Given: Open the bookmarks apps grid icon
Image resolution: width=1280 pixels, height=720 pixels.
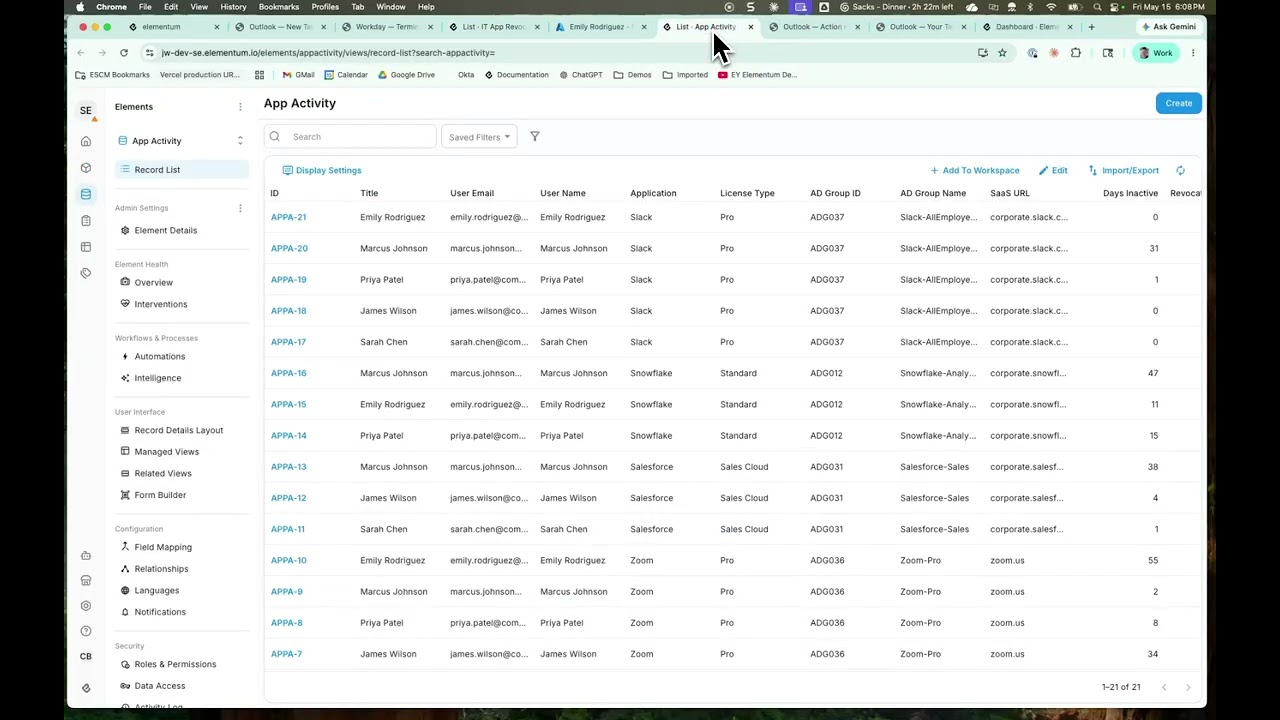Looking at the screenshot, I should click(260, 75).
